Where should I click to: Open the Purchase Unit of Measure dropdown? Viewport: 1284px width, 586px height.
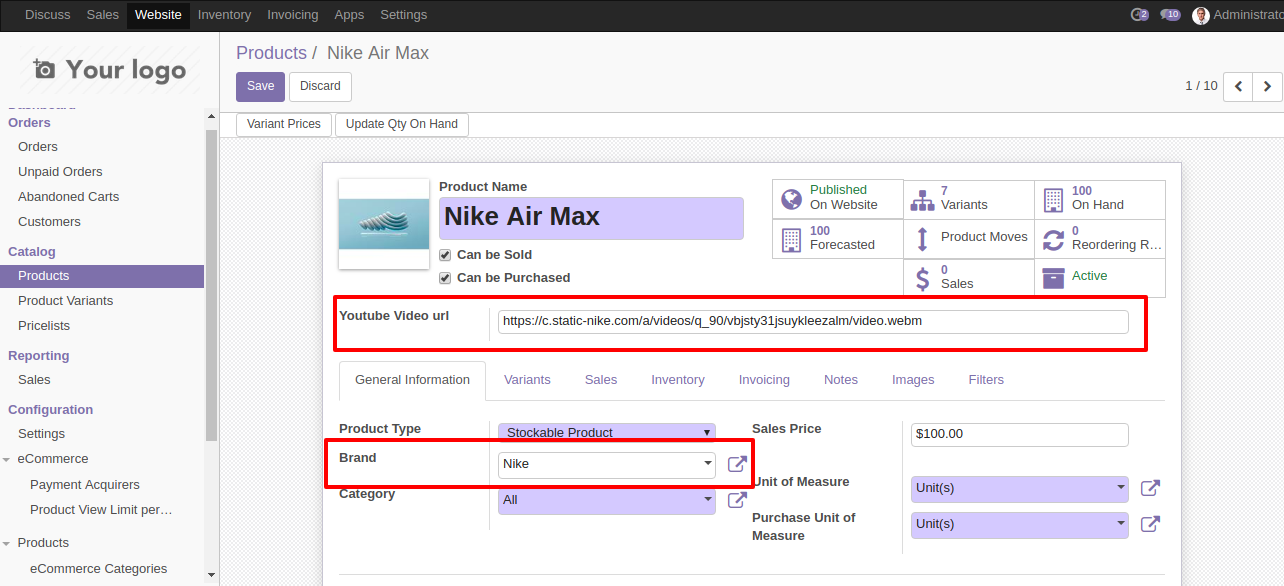tap(1020, 524)
